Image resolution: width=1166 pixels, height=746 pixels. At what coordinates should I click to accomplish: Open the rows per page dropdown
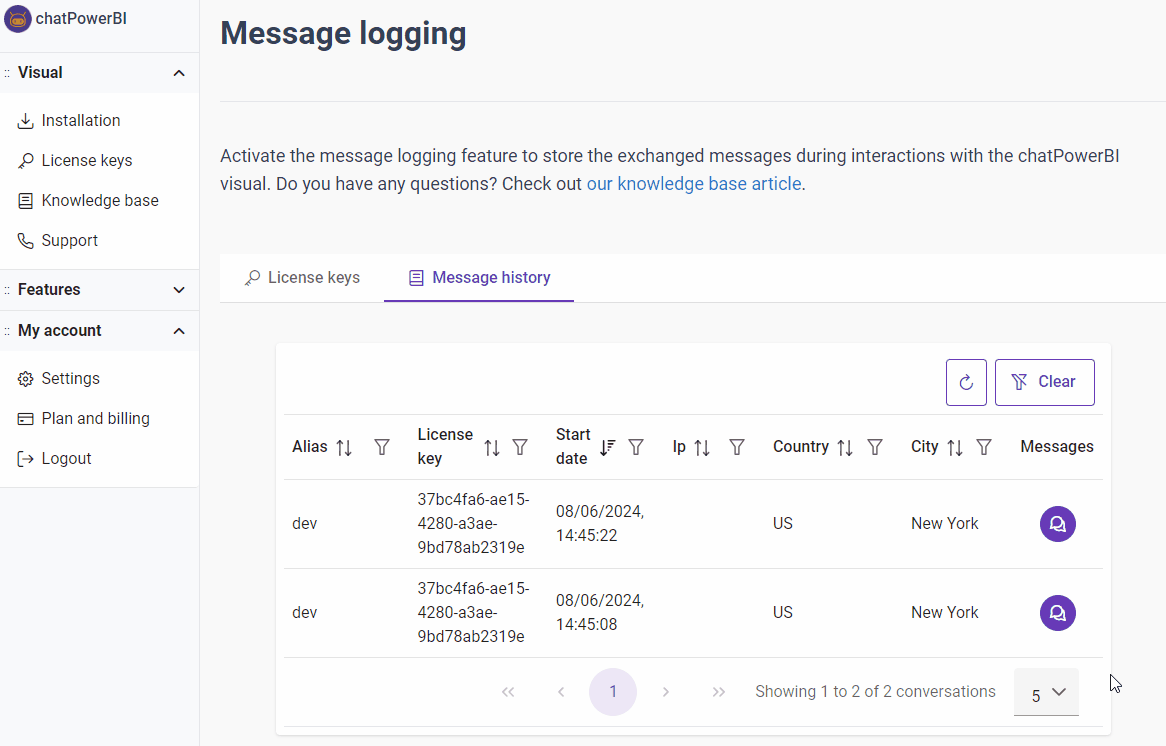pos(1046,692)
